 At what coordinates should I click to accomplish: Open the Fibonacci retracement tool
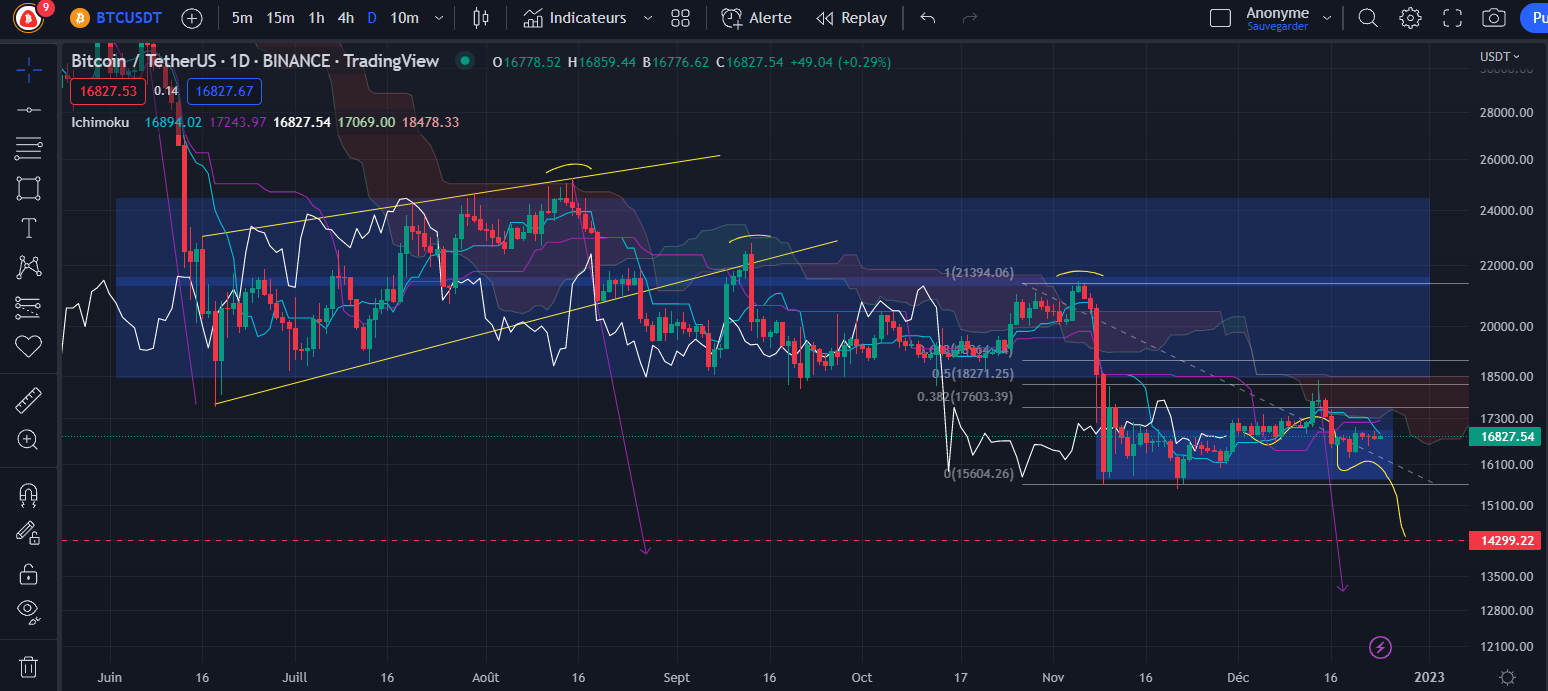click(x=28, y=148)
